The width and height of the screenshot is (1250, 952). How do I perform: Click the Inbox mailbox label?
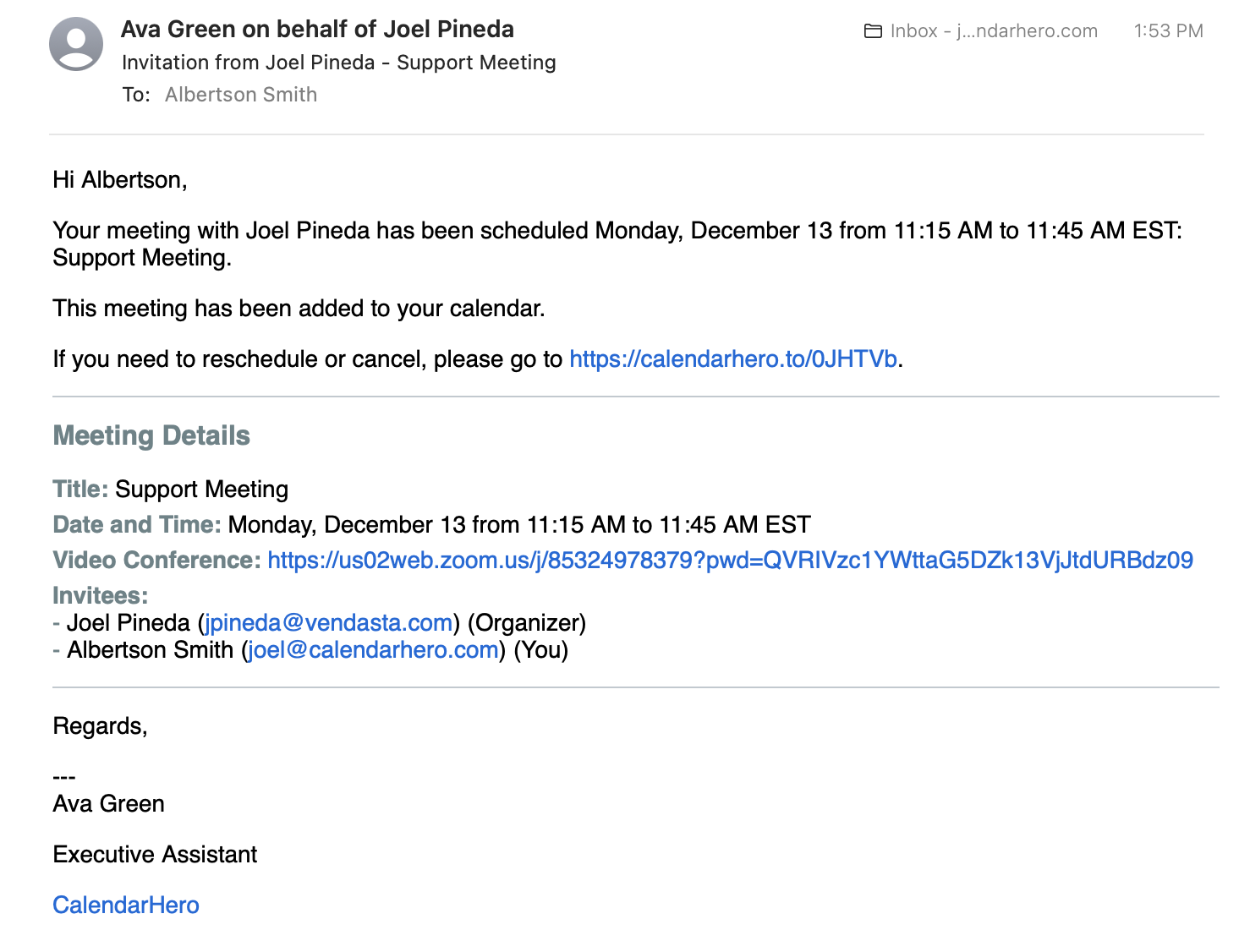[994, 31]
